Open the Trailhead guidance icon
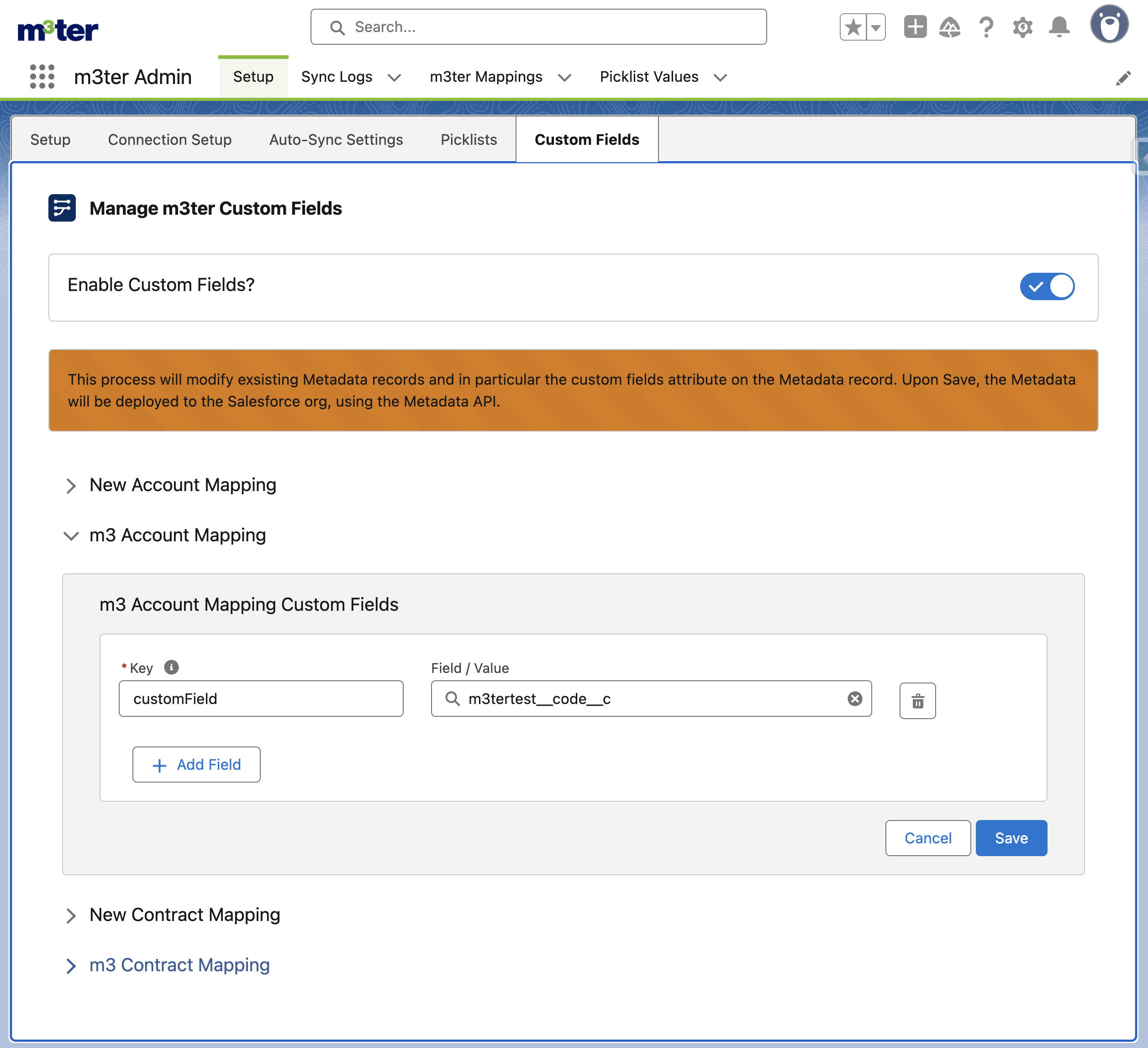 pos(949,27)
